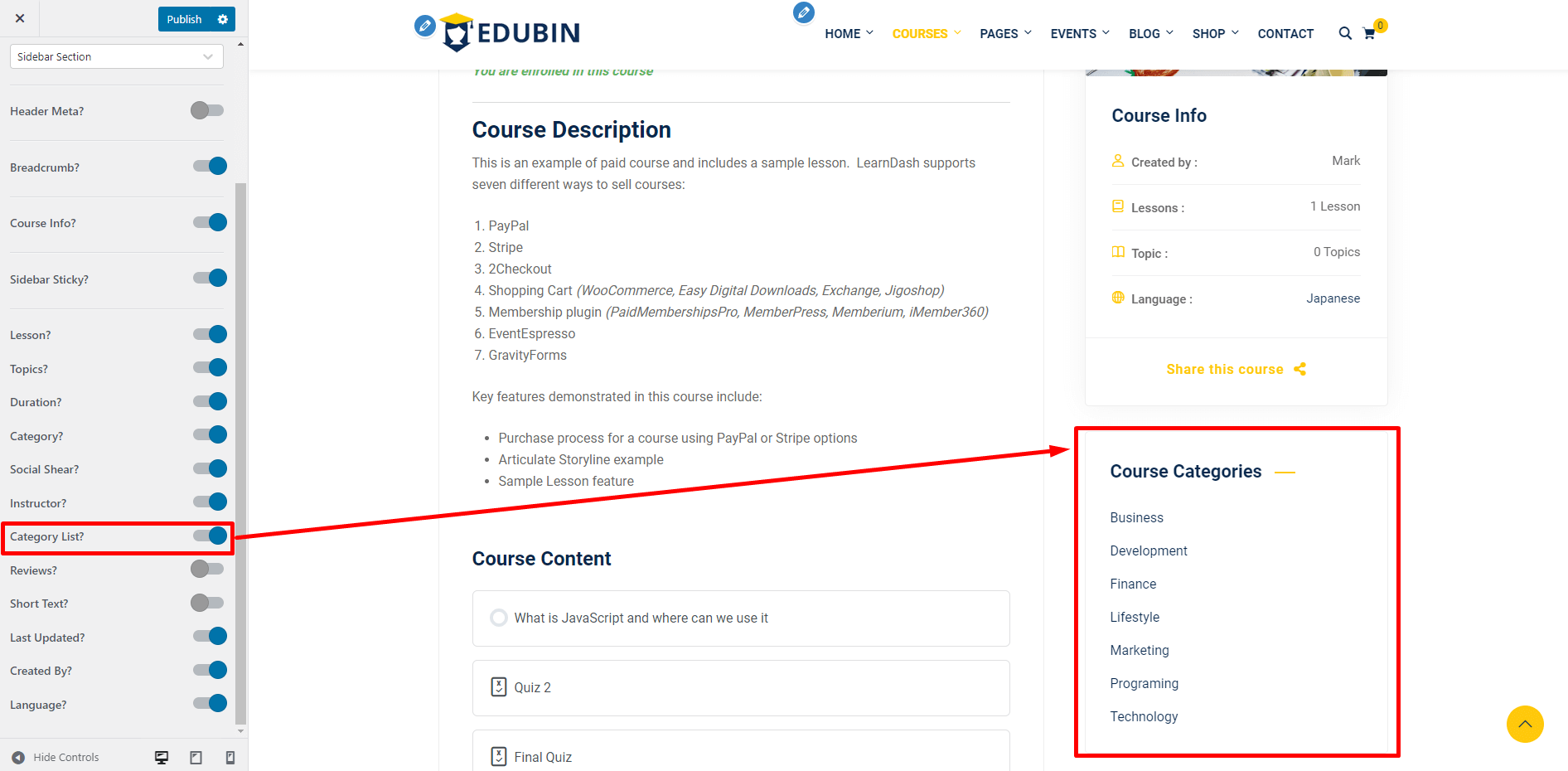Image resolution: width=1568 pixels, height=771 pixels.
Task: Disable the Category List toggle
Action: [x=210, y=536]
